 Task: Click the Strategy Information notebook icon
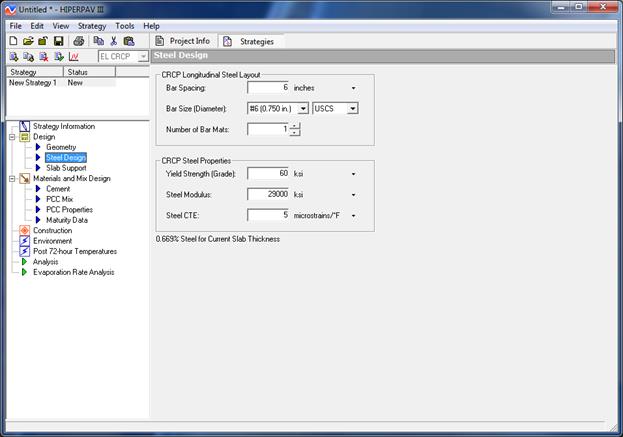pos(25,126)
